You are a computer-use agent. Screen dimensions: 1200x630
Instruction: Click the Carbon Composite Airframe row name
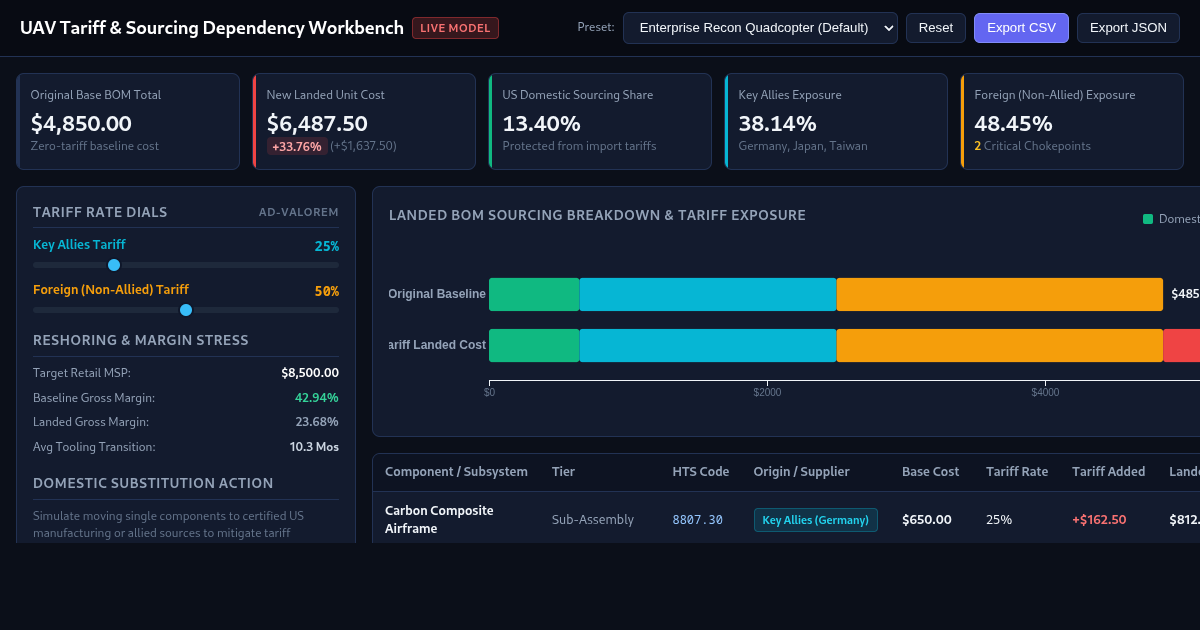(x=439, y=519)
